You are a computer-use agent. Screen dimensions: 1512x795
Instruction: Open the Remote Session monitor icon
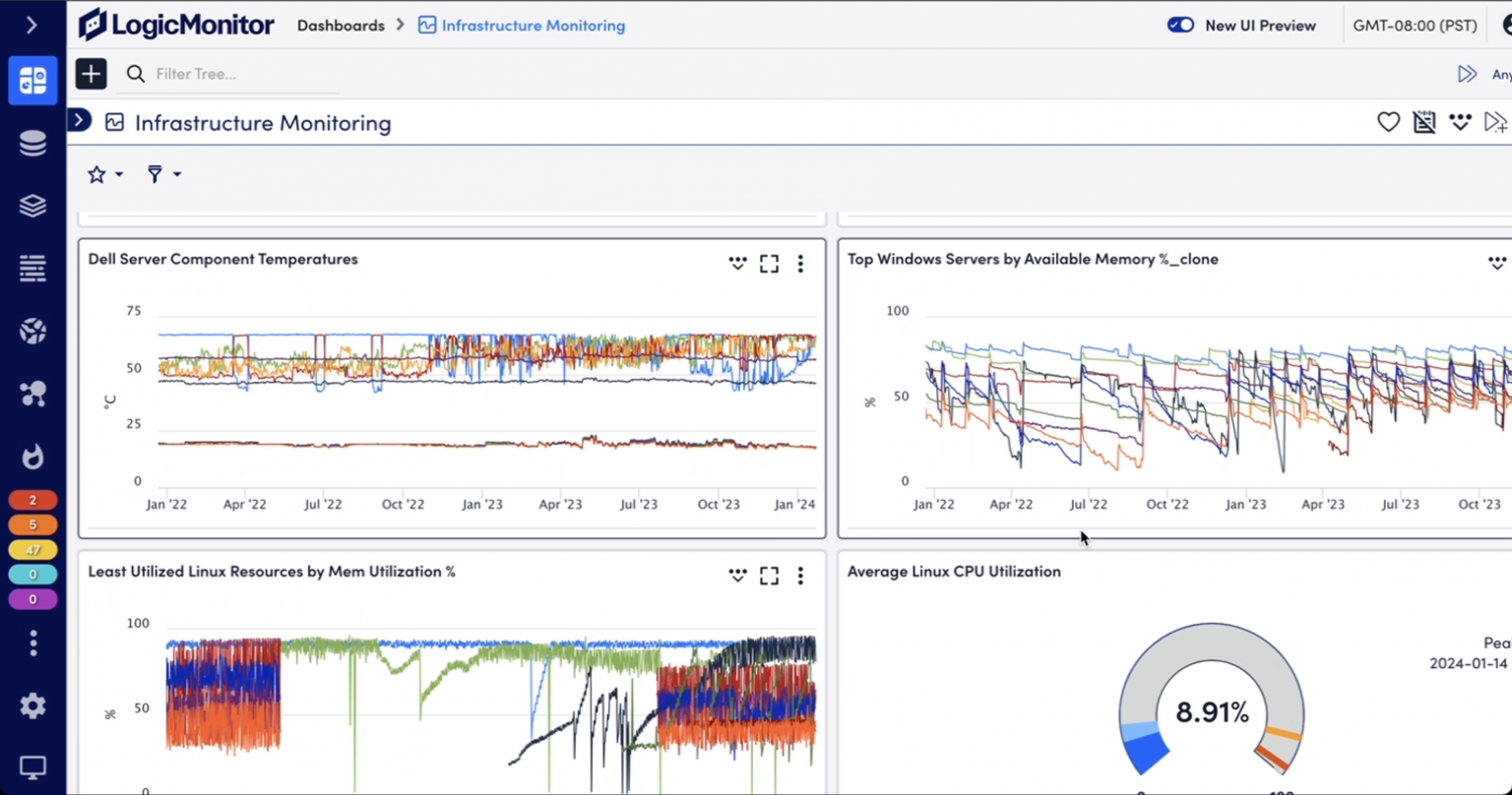pos(32,766)
